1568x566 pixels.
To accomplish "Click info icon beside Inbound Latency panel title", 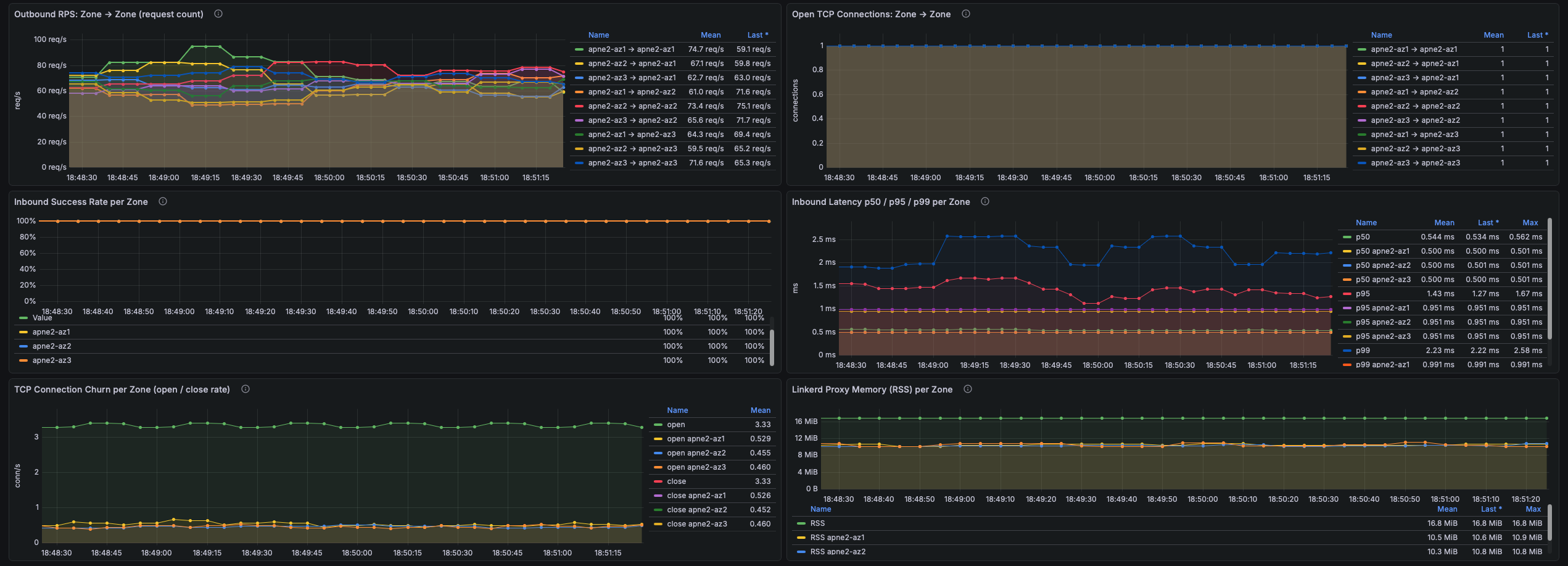I will [985, 202].
